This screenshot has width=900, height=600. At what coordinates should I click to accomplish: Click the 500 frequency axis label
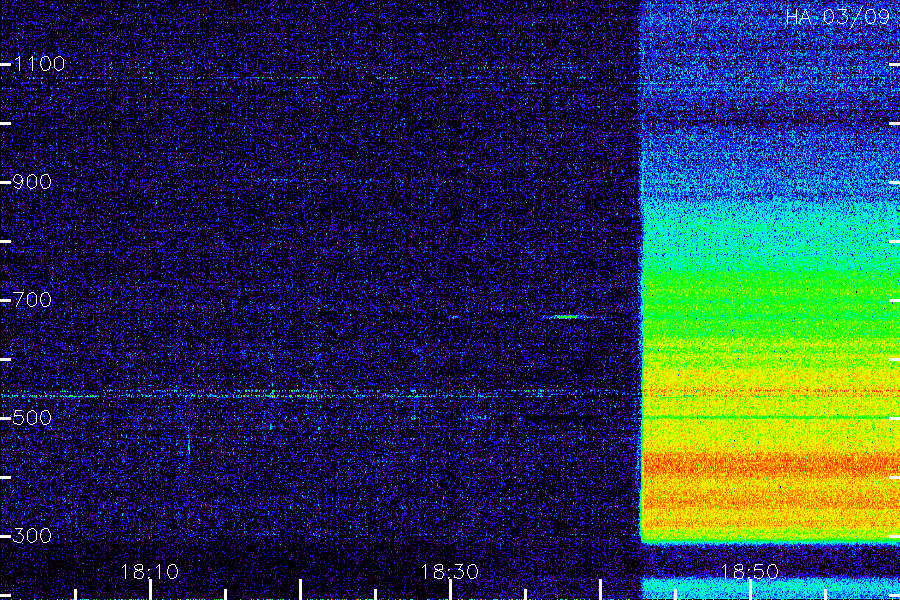(32, 417)
